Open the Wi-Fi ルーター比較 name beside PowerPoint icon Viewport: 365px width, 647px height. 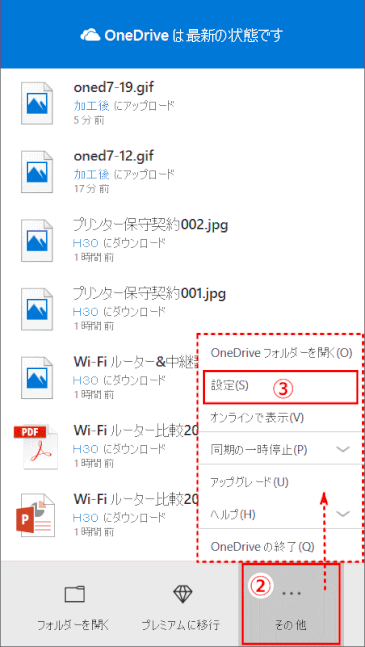coord(135,499)
